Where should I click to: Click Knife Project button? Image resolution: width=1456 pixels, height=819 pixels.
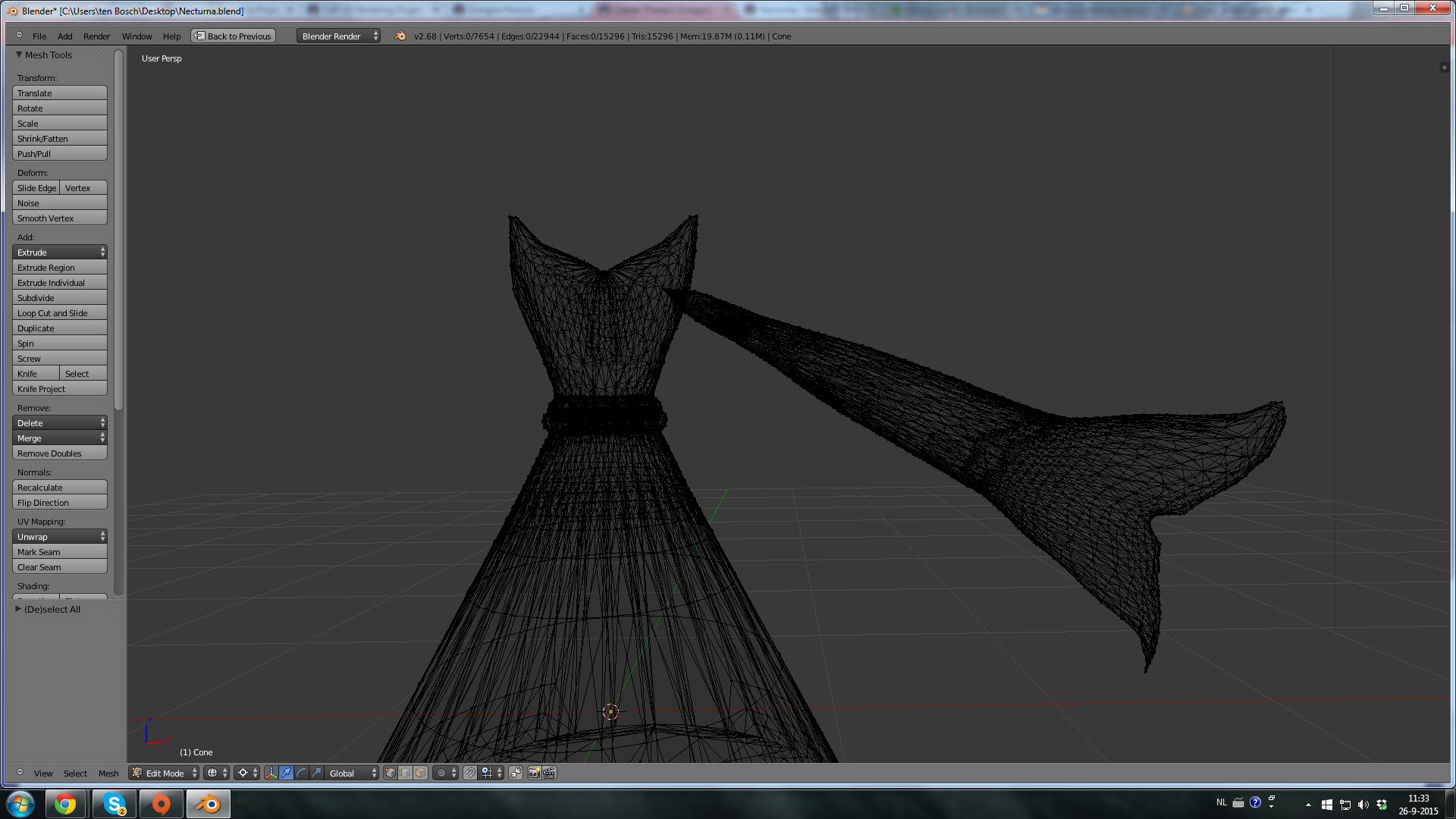pos(60,389)
